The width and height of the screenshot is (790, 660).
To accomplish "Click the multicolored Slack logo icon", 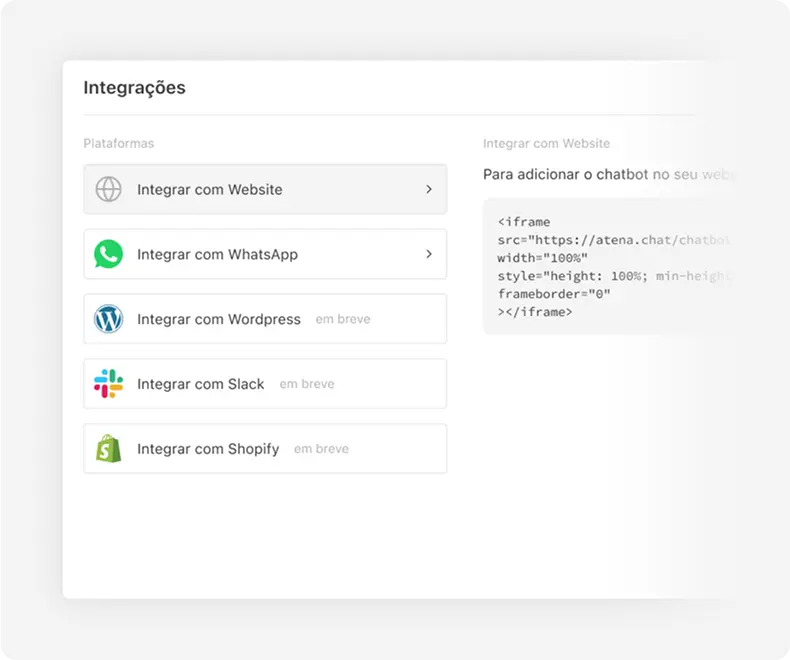I will pos(108,384).
